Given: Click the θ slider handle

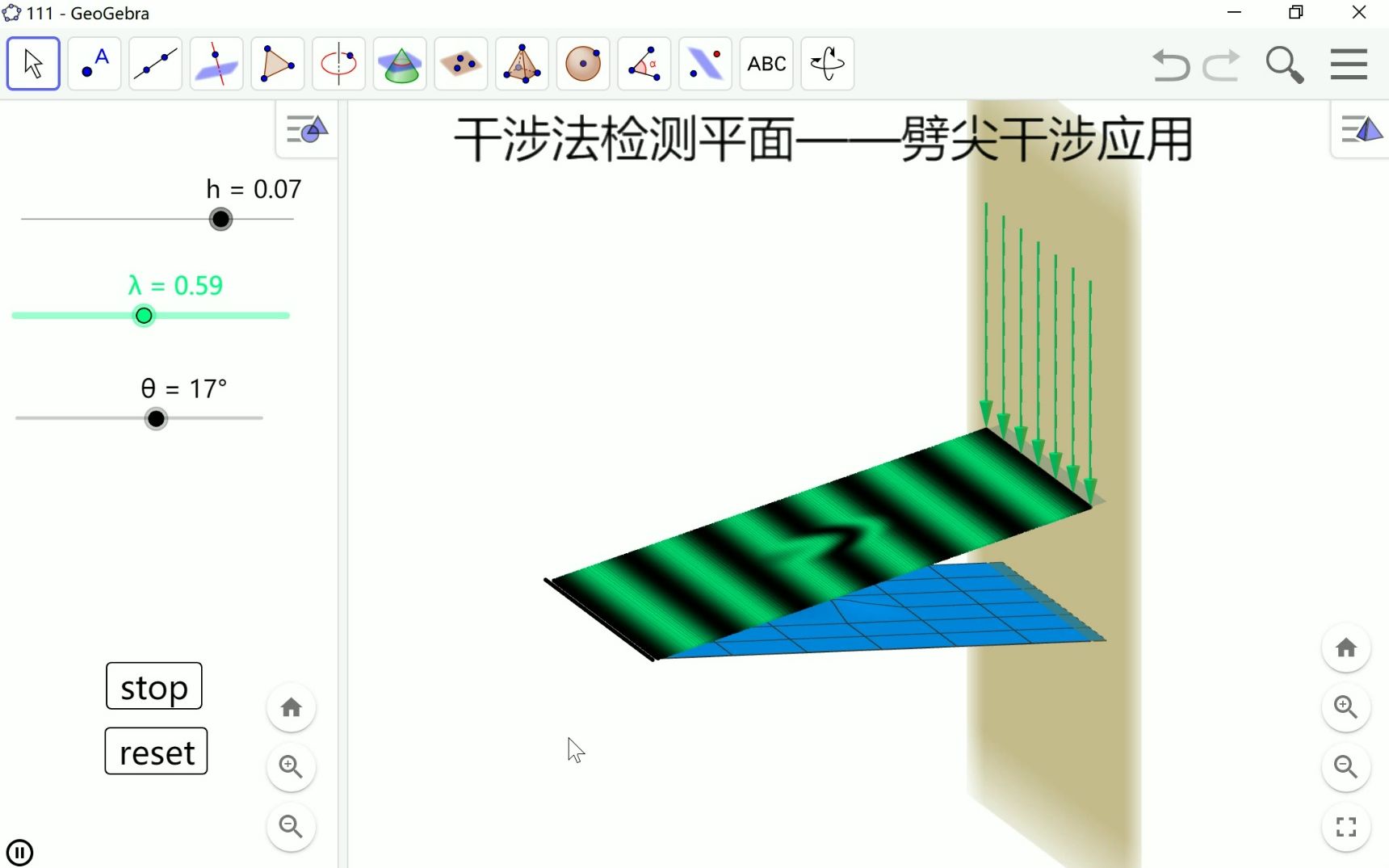Looking at the screenshot, I should pos(156,418).
